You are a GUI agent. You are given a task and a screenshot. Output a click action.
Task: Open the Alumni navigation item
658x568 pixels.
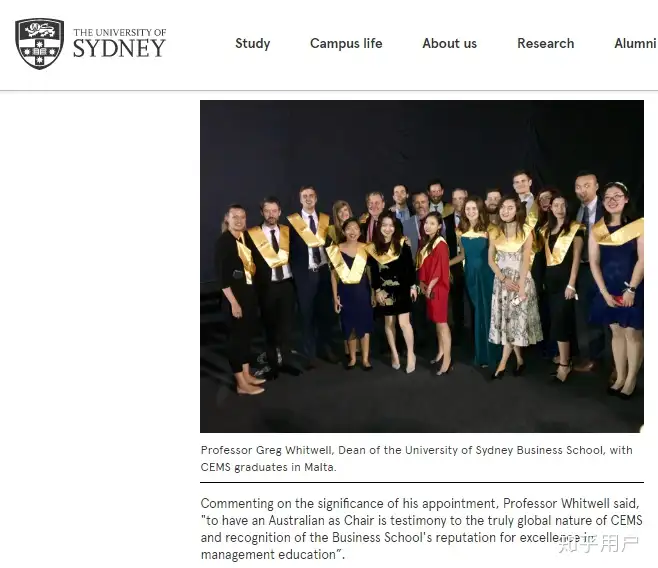[x=635, y=43]
